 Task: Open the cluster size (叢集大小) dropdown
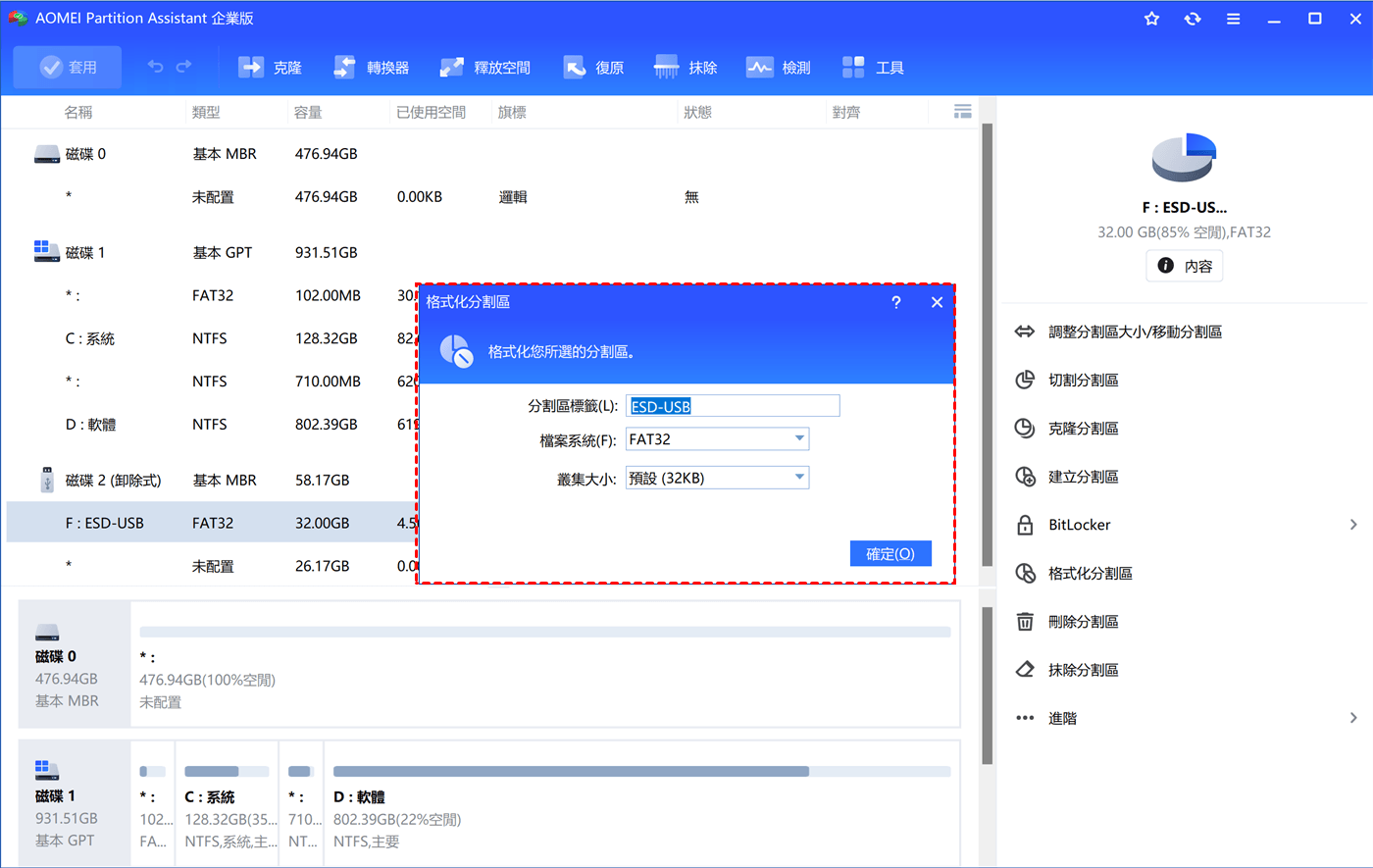[x=717, y=478]
